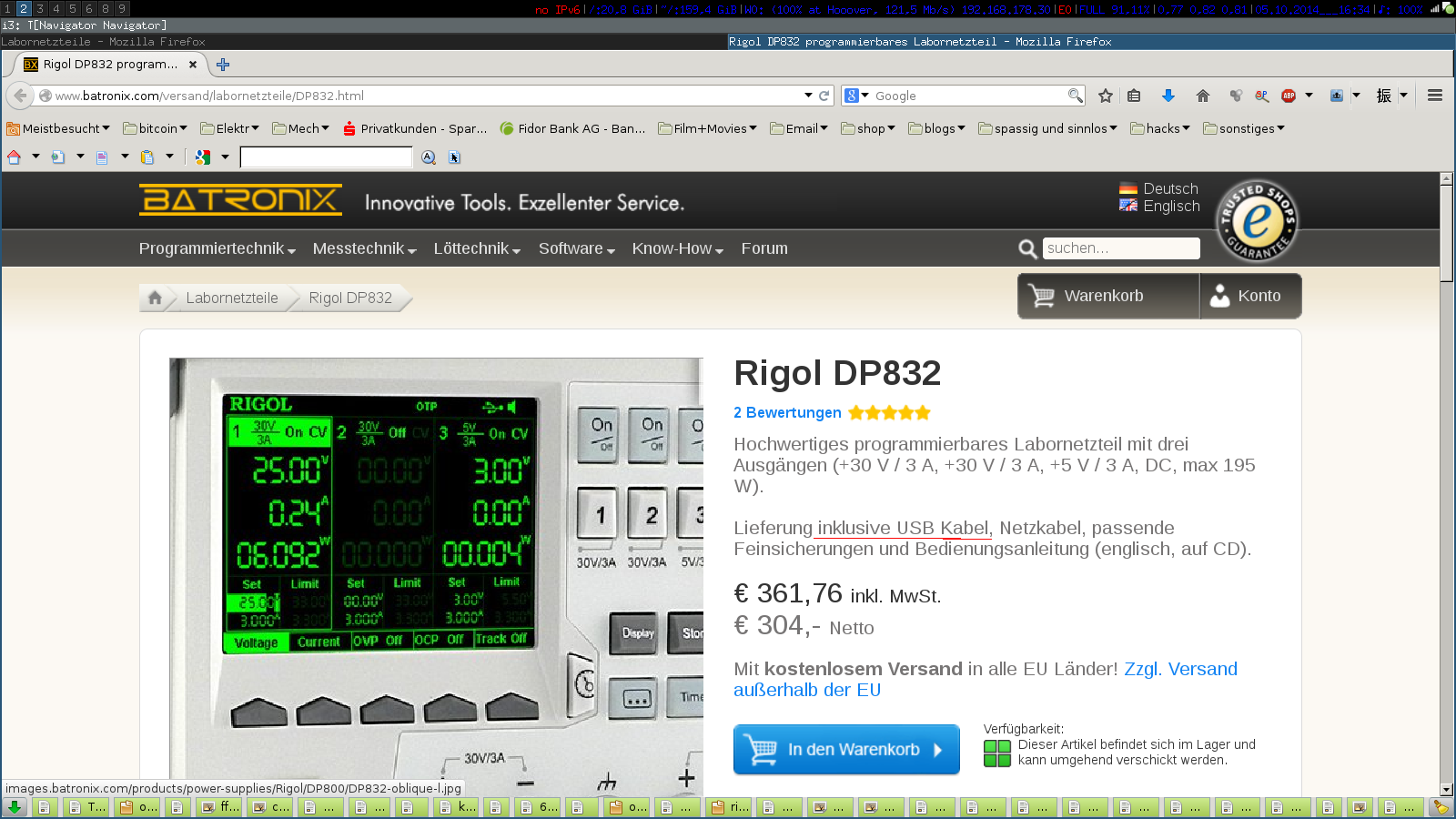Switch language to Englisch
1456x819 pixels.
pyautogui.click(x=1160, y=207)
